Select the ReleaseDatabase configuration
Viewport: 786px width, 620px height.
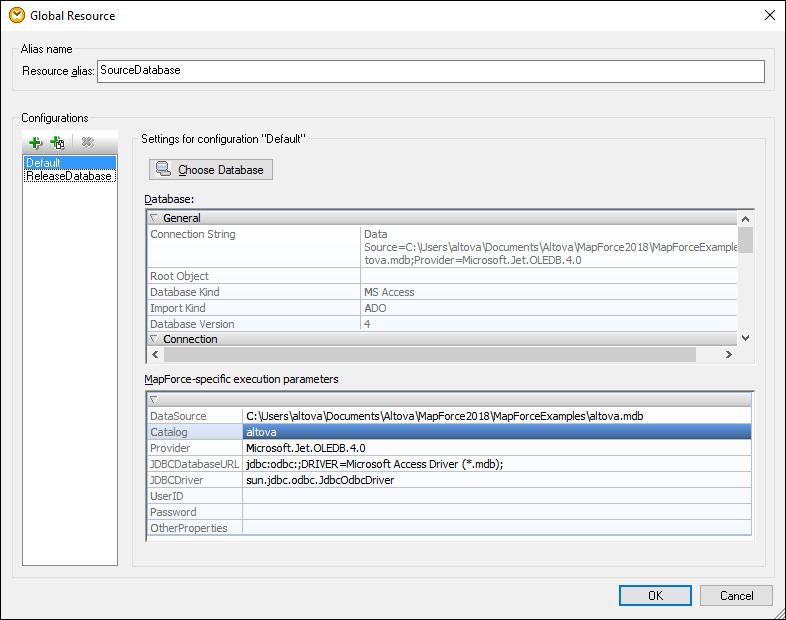pyautogui.click(x=69, y=177)
